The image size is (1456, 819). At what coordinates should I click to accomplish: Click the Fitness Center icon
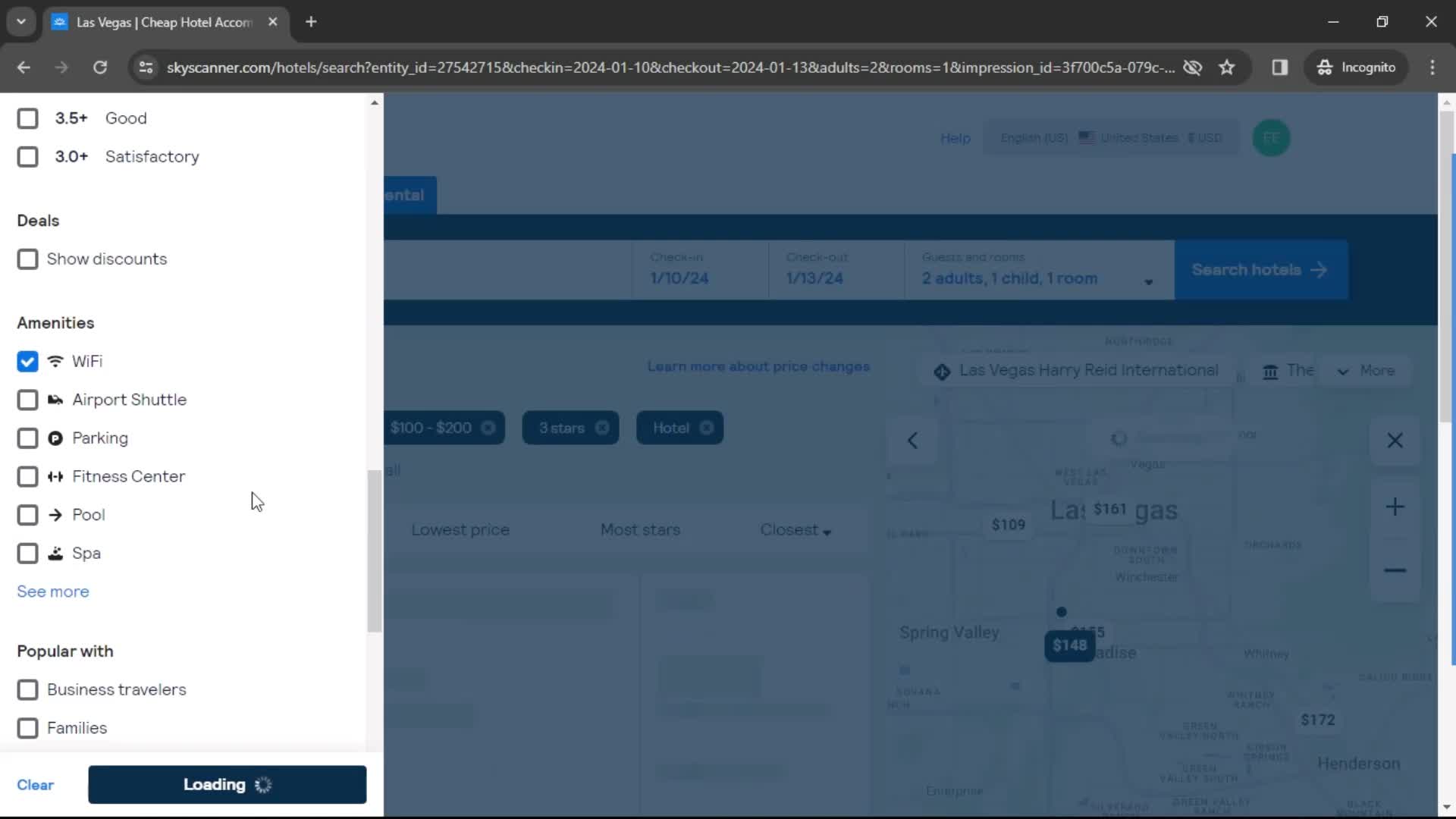coord(55,476)
